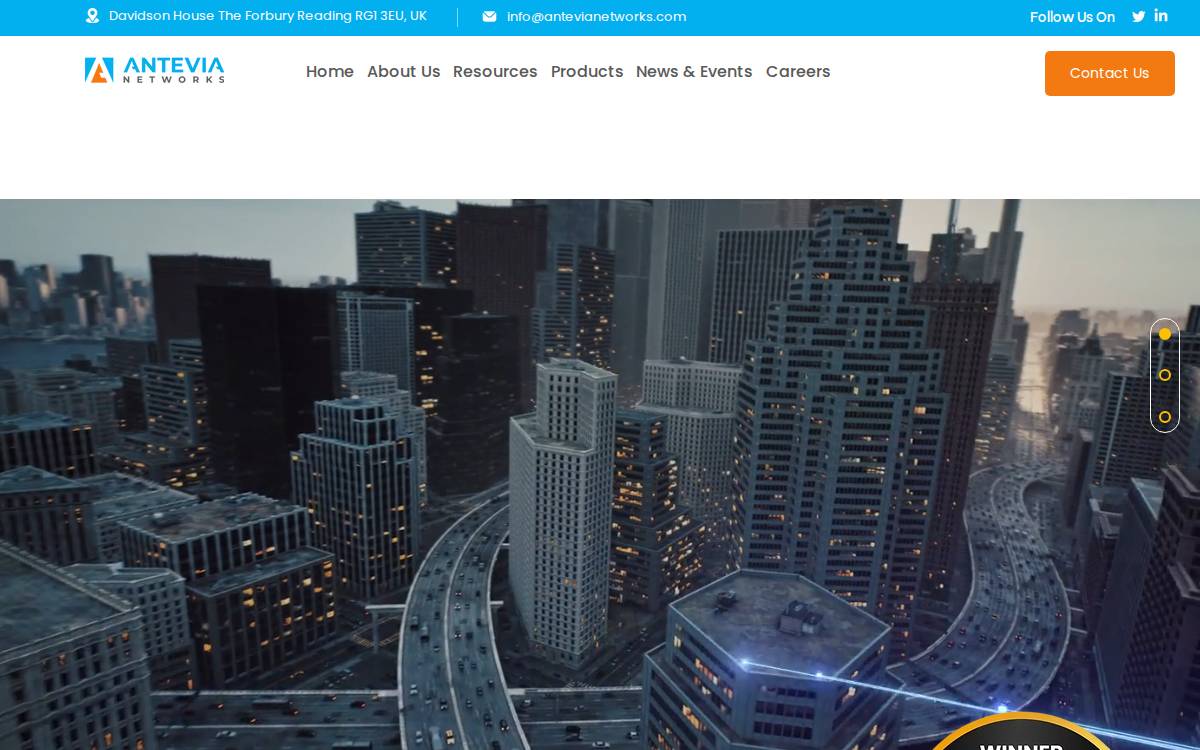This screenshot has width=1200, height=750.
Task: Select the second slider dot
Action: (1165, 375)
